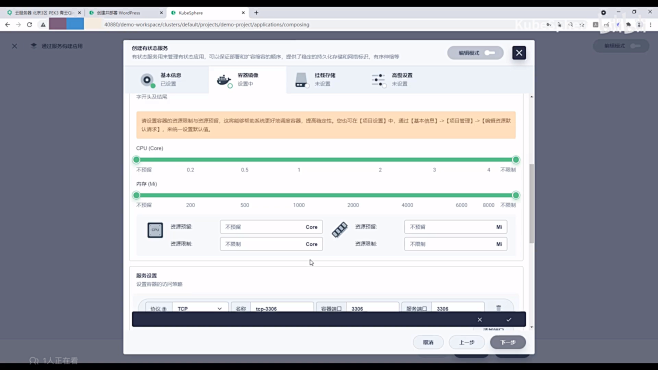Click the browser back arrow
The height and width of the screenshot is (370, 658).
tap(8, 25)
